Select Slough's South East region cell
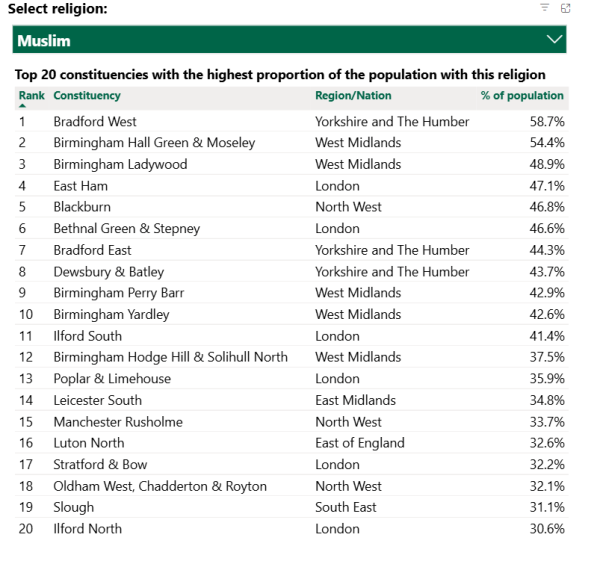This screenshot has height=561, width=600. 346,507
